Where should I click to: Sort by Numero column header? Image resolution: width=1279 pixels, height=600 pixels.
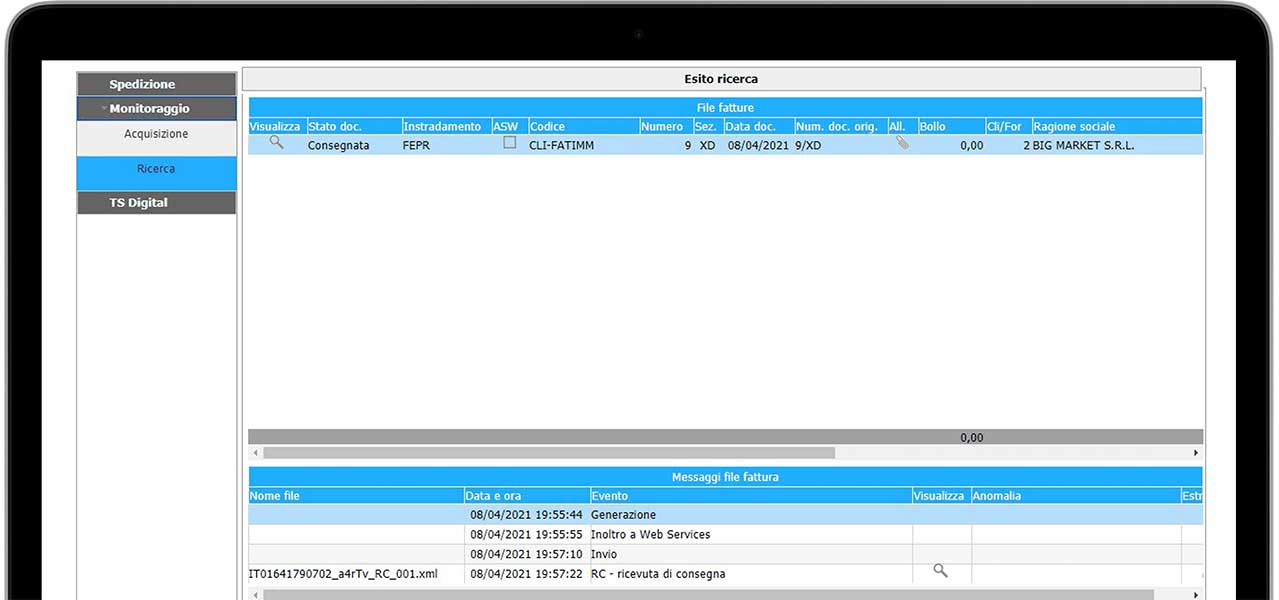pyautogui.click(x=666, y=126)
